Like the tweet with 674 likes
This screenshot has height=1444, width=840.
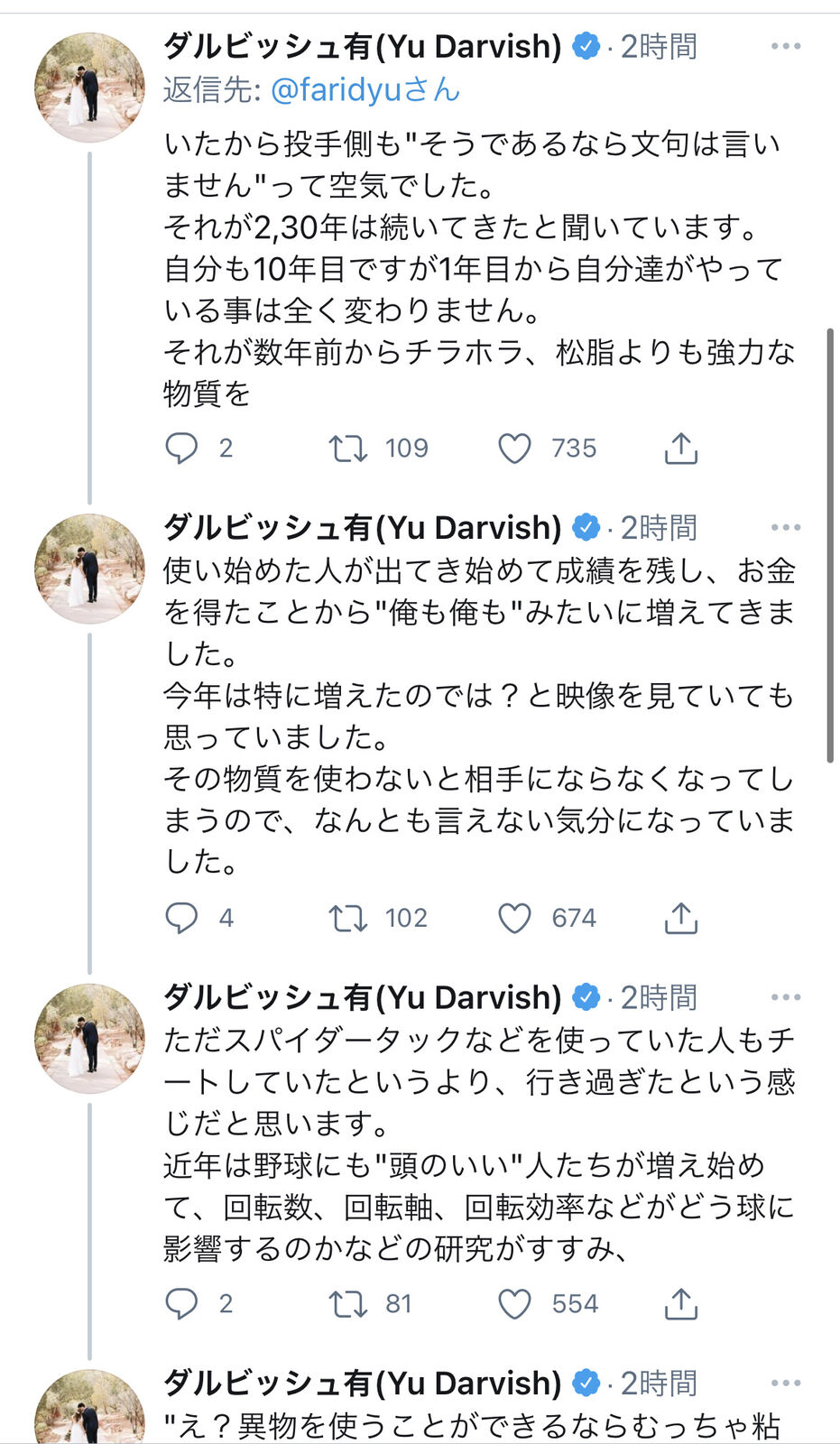[515, 918]
